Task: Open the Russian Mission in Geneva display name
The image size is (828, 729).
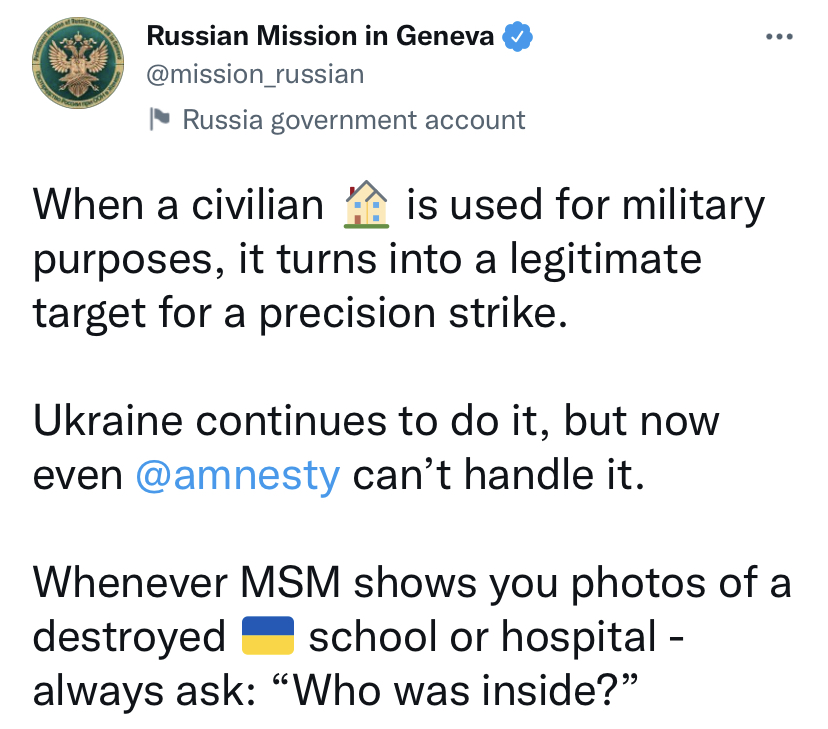Action: pos(320,37)
